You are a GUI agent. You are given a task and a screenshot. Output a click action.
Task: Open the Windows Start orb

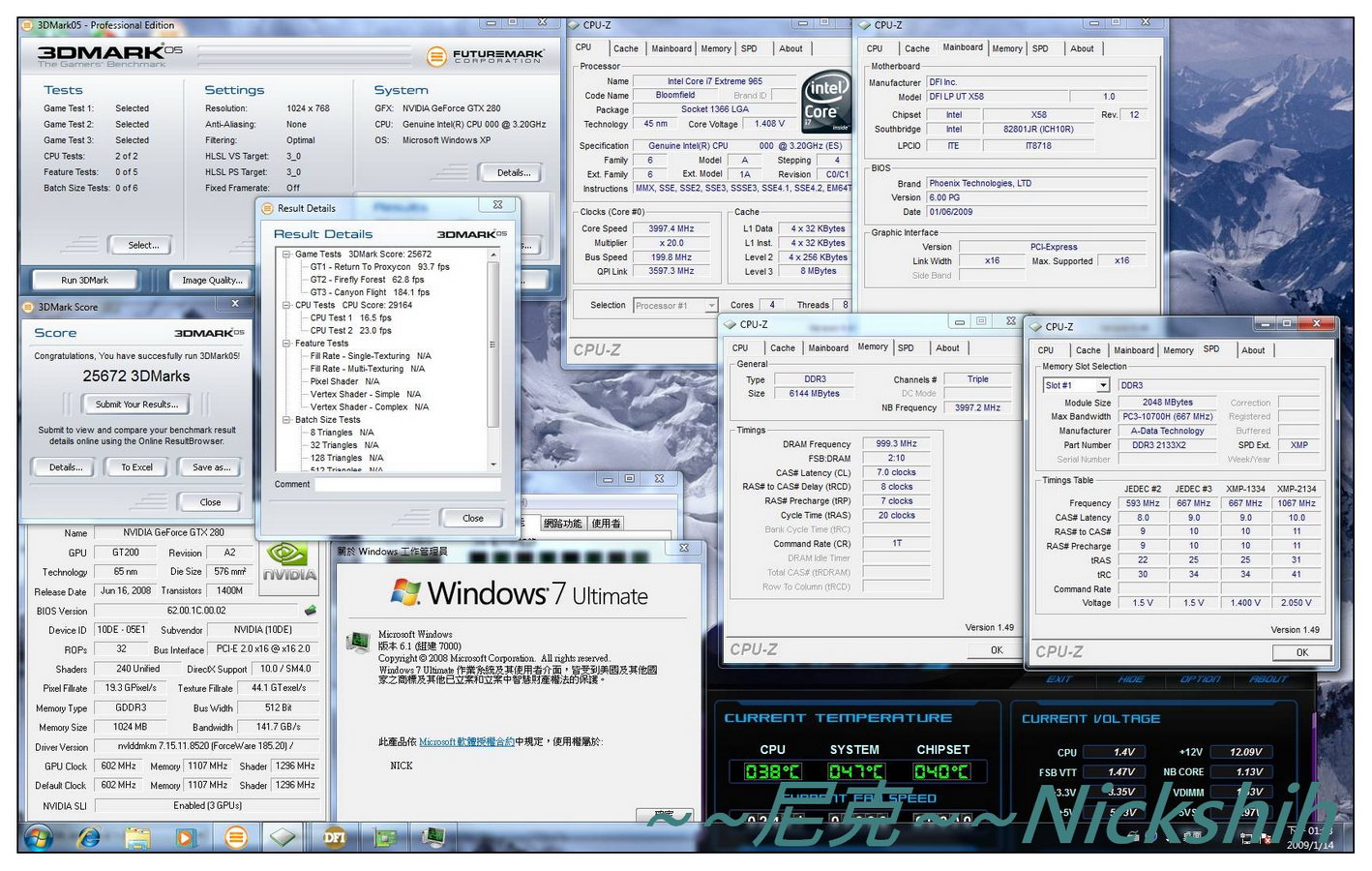pyautogui.click(x=40, y=836)
